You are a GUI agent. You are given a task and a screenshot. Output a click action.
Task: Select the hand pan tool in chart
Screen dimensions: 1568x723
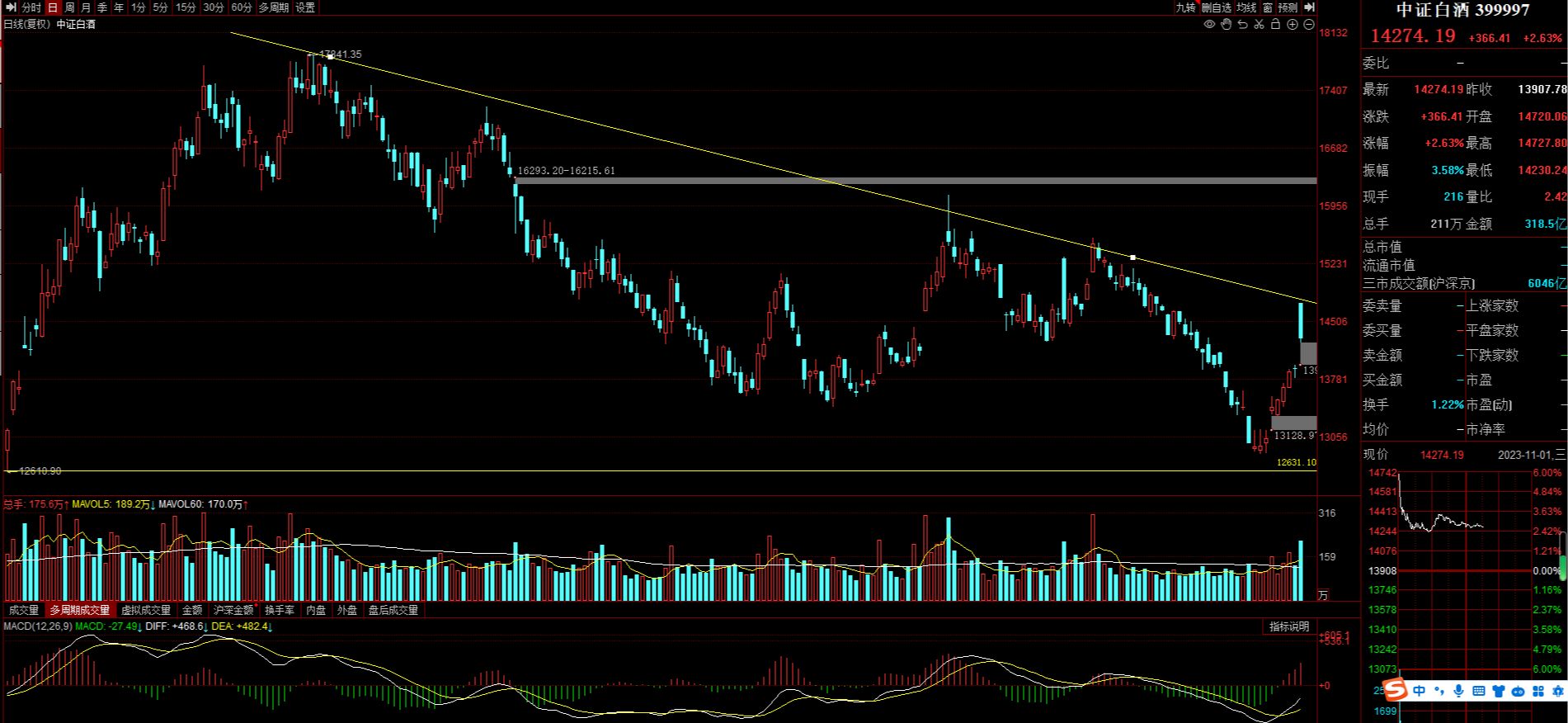pyautogui.click(x=1227, y=25)
